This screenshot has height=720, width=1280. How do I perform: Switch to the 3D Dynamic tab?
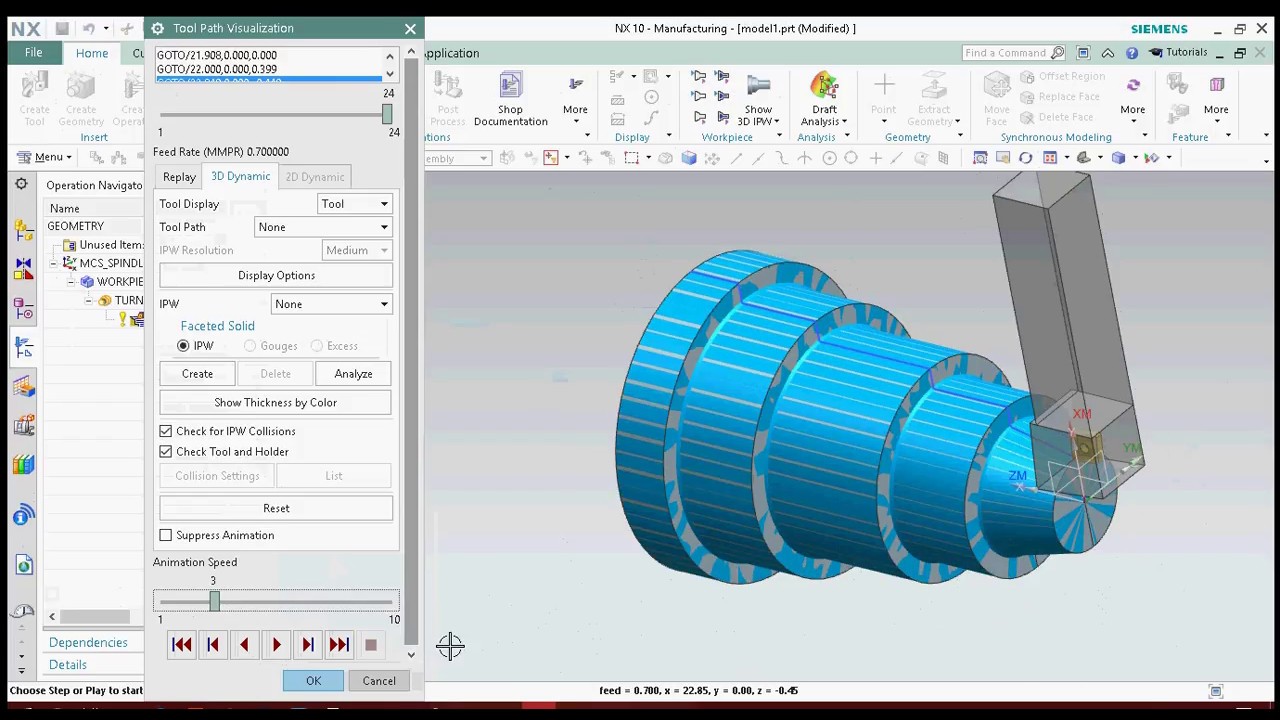[240, 177]
